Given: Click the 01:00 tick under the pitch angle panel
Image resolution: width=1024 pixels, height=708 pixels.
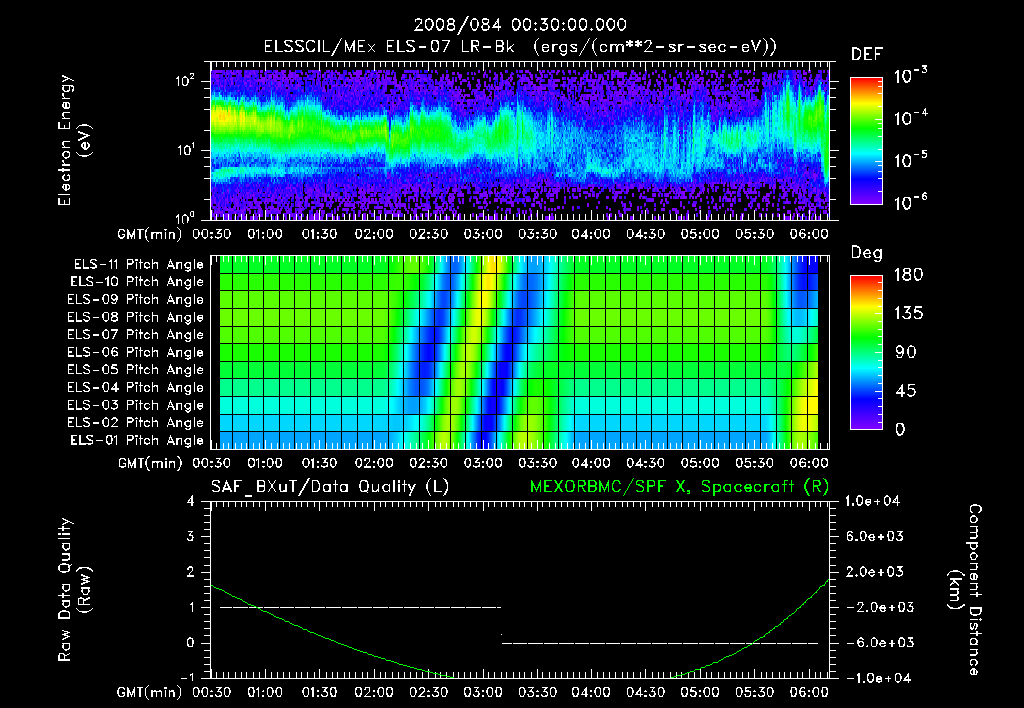Looking at the screenshot, I should tap(264, 463).
